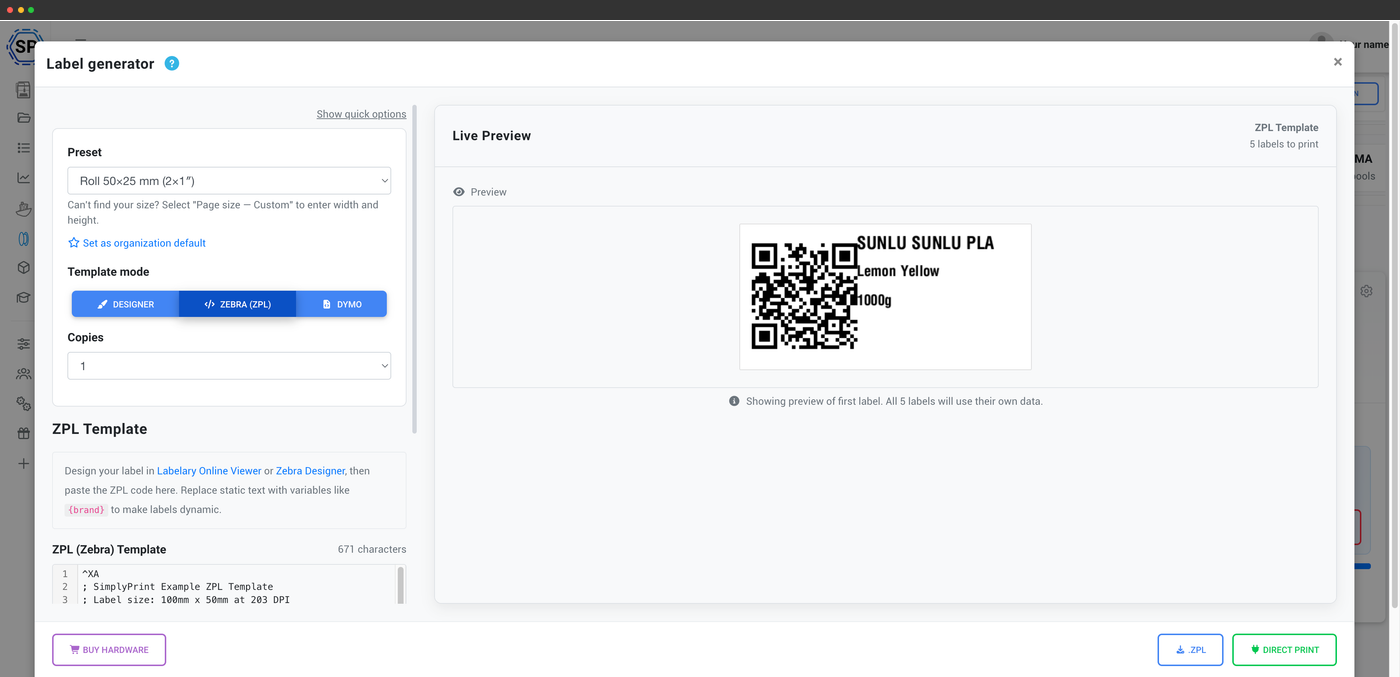Click the '5 labels to print' text
Screen dimensions: 1400x677
[x=1284, y=144]
